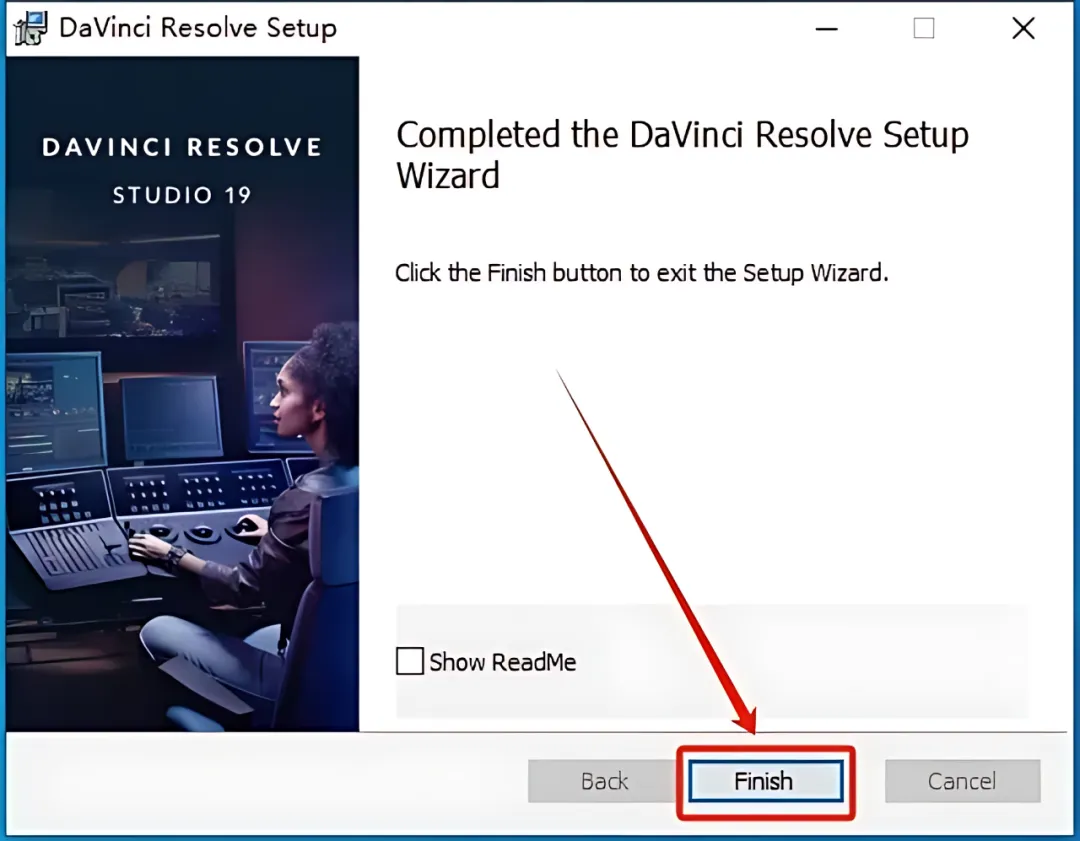Click the DaVinci Resolve Setup title text
This screenshot has height=841, width=1080.
pyautogui.click(x=198, y=28)
